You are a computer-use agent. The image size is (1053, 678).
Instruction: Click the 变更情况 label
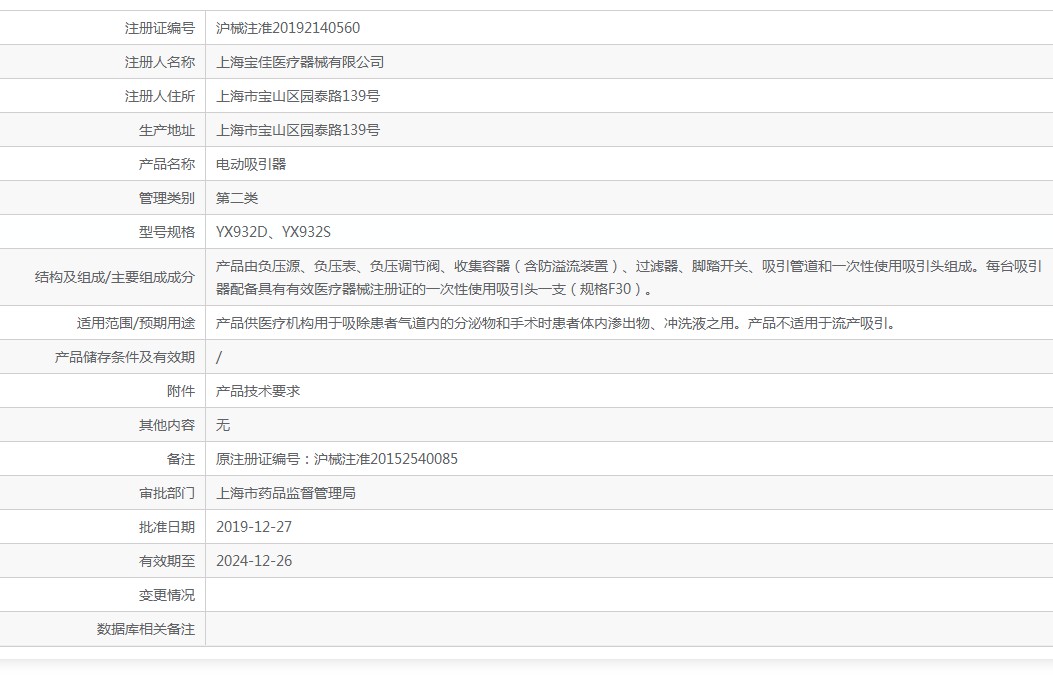coord(167,595)
